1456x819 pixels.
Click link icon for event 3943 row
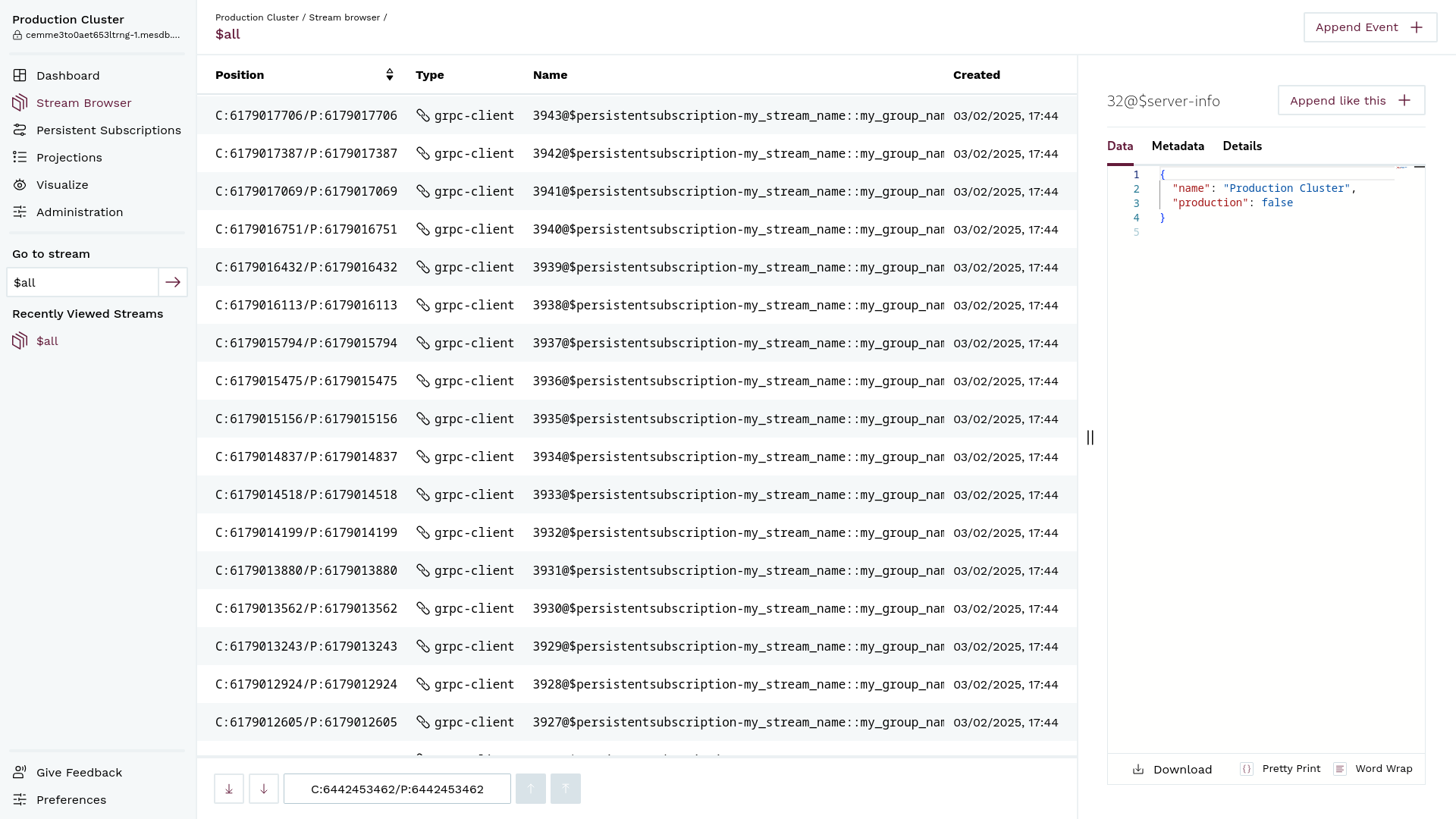(x=423, y=116)
